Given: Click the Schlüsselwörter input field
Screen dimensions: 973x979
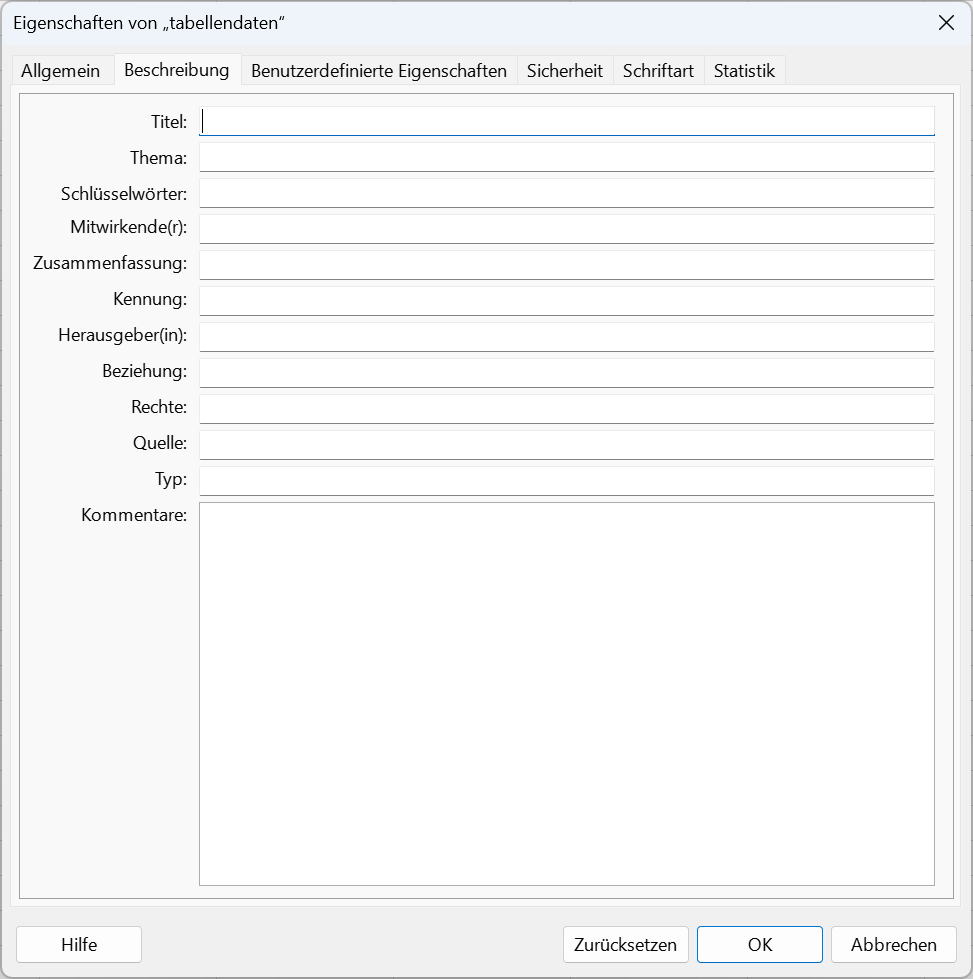Looking at the screenshot, I should click(567, 194).
